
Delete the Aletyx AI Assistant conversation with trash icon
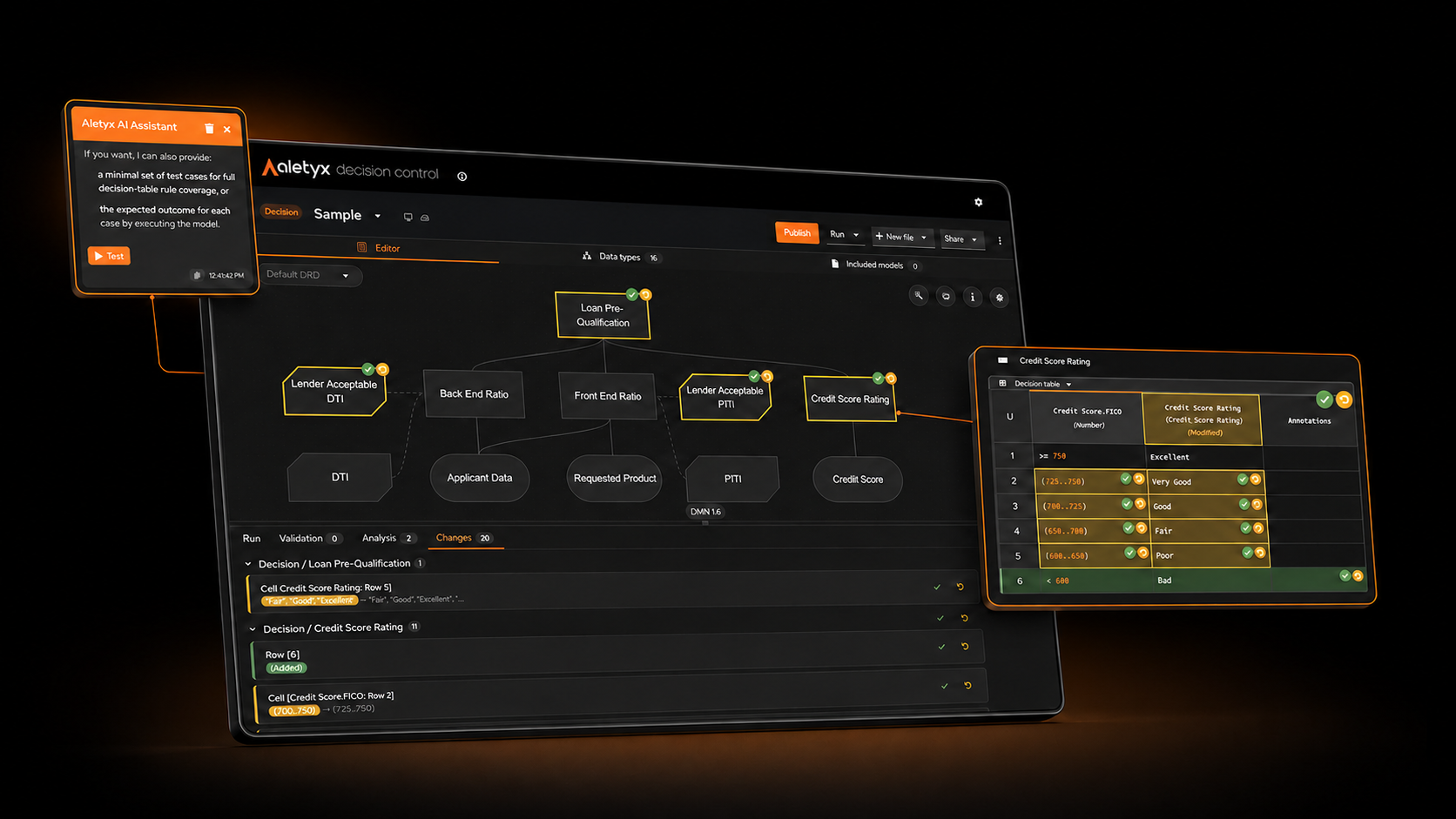click(x=209, y=128)
